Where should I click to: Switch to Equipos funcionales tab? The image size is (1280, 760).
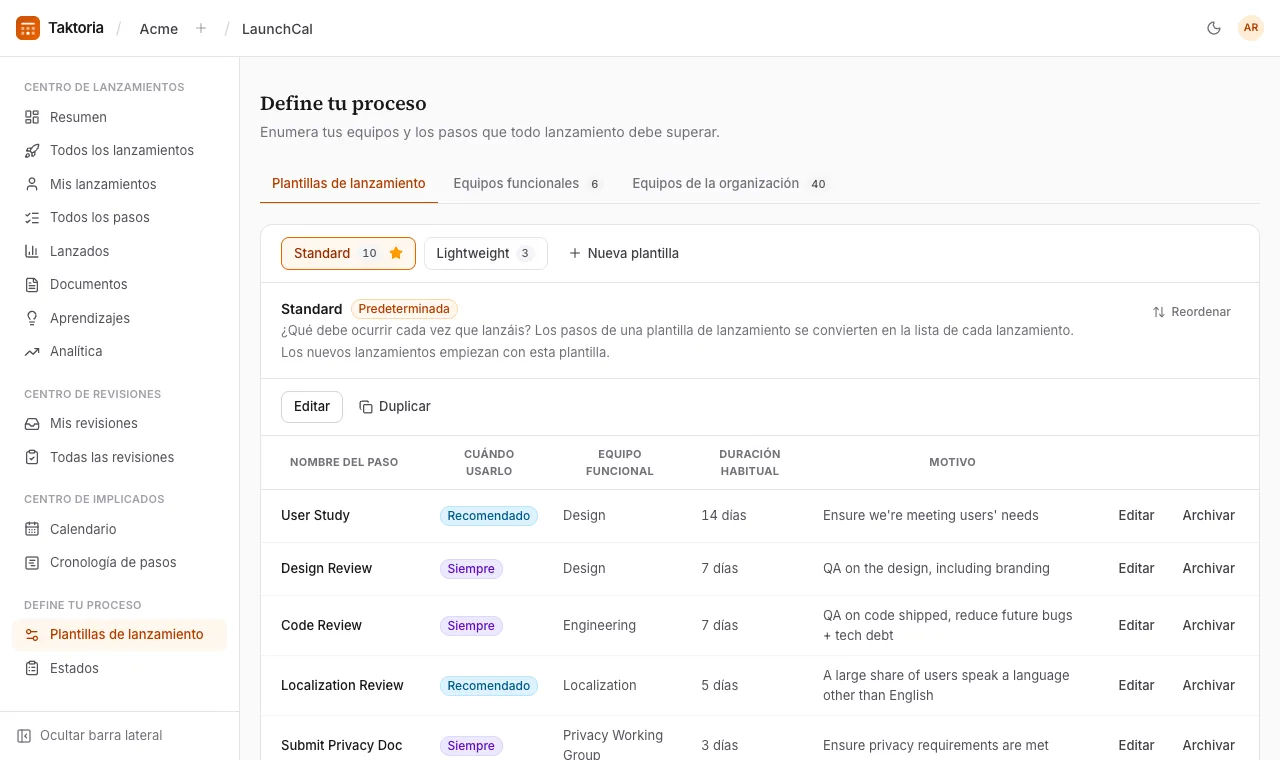(x=527, y=183)
